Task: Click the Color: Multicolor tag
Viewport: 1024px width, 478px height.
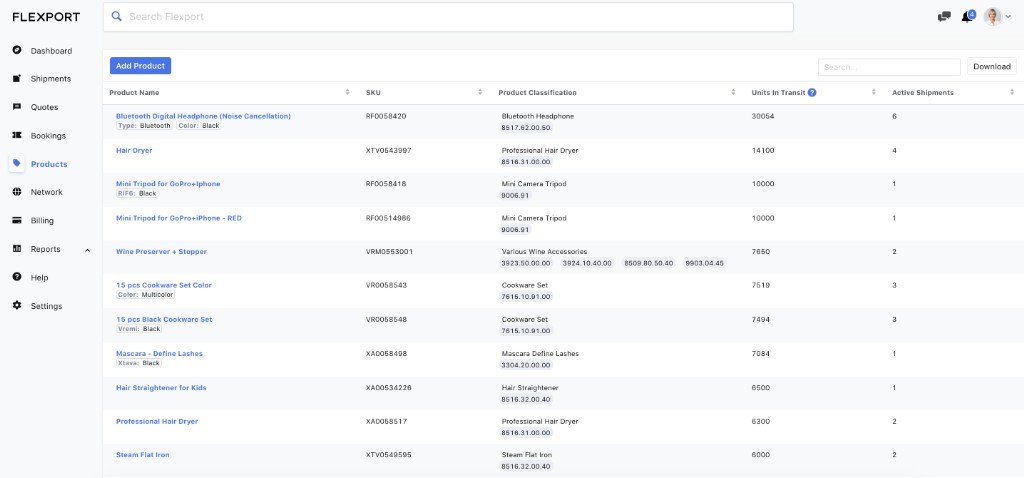Action: (x=146, y=295)
